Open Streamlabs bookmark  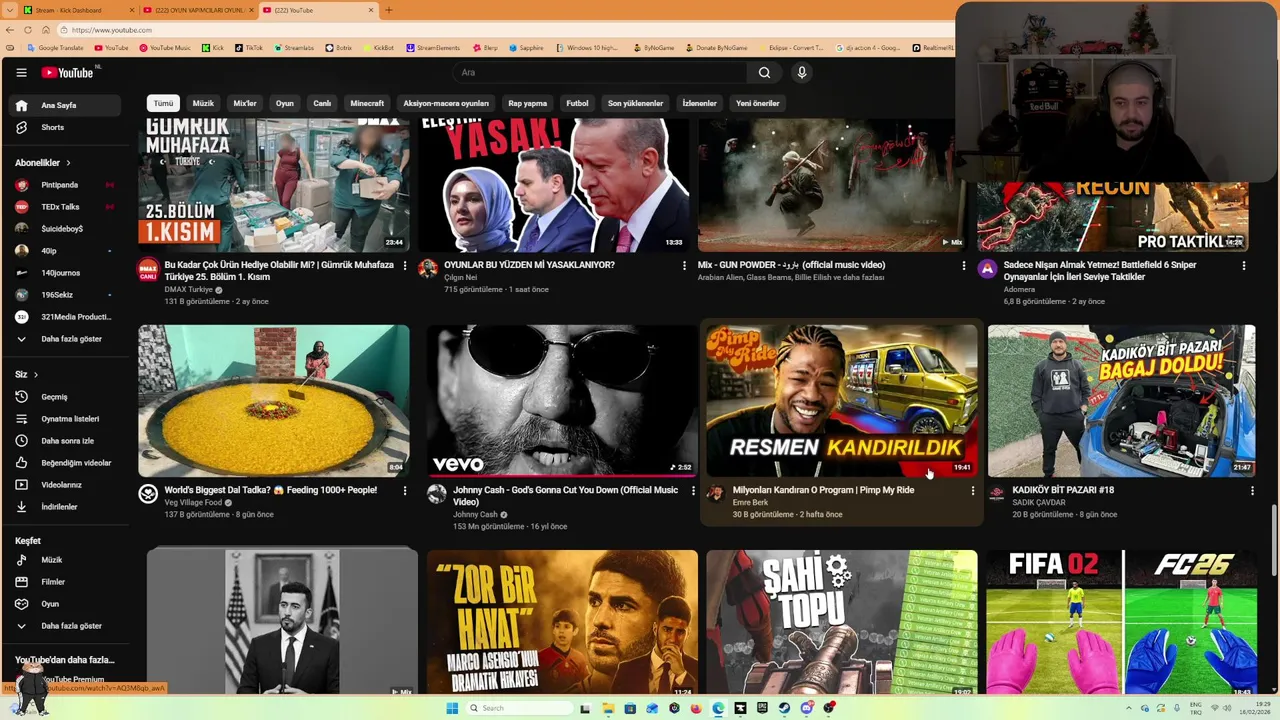coord(293,47)
